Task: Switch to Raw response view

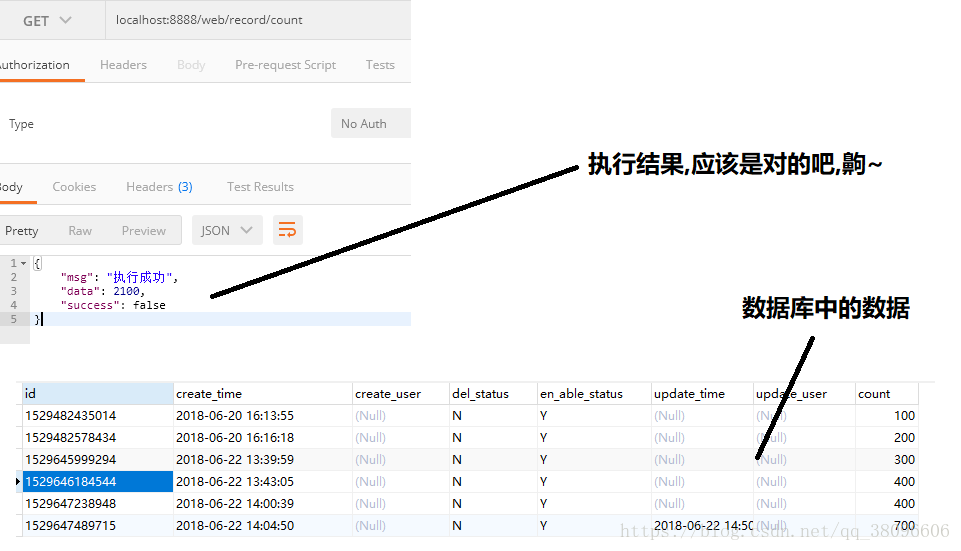Action: click(80, 231)
